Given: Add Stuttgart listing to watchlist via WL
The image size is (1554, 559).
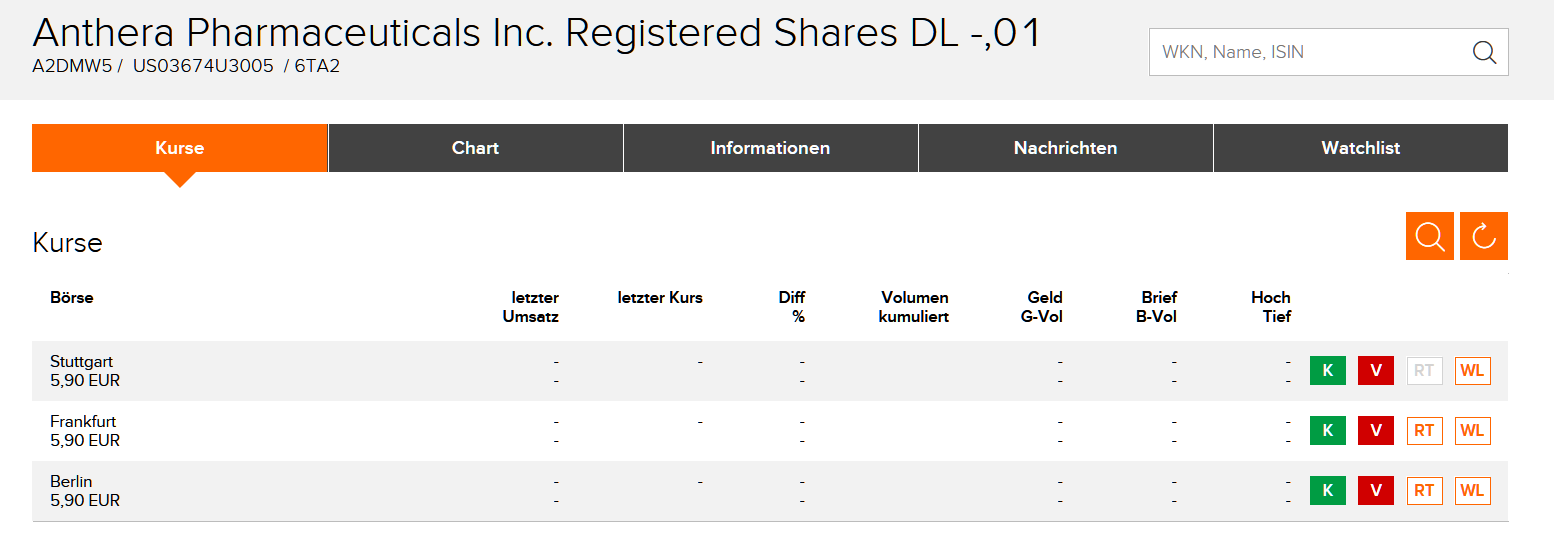Looking at the screenshot, I should pos(1472,371).
